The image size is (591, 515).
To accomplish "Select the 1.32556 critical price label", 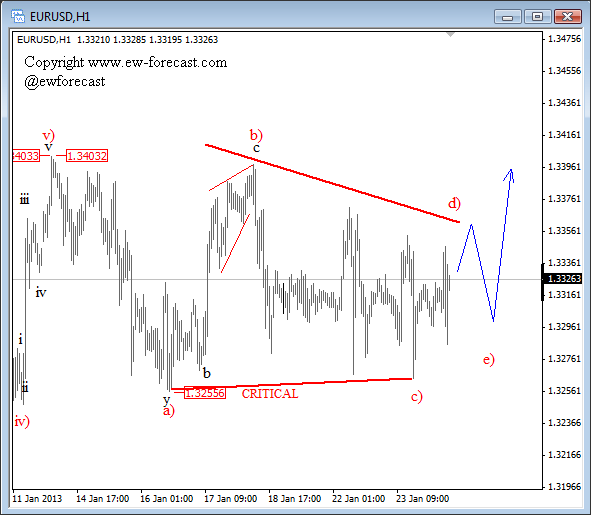I will pyautogui.click(x=205, y=393).
